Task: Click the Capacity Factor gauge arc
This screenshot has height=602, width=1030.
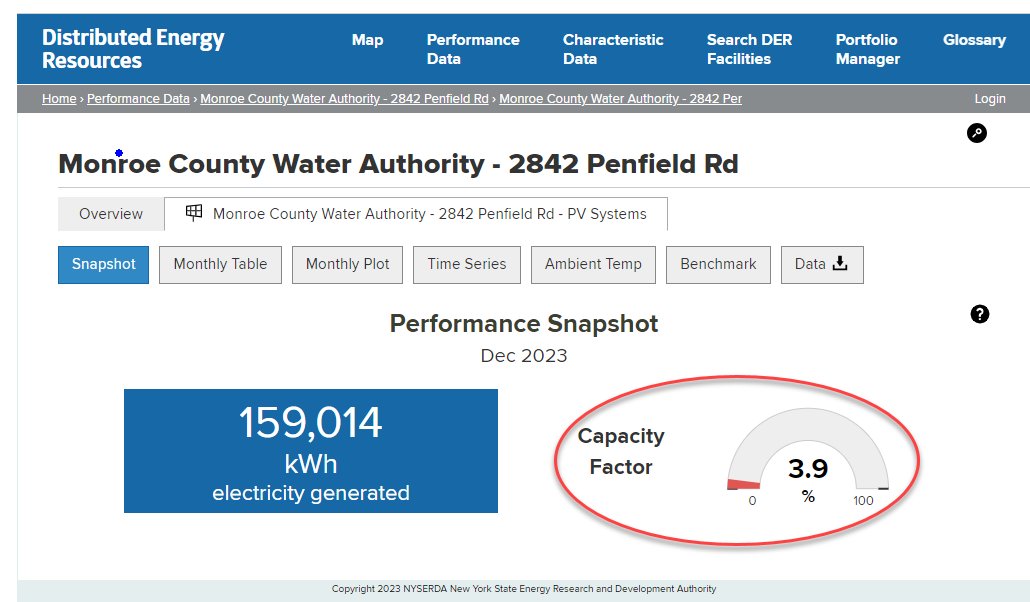Action: 807,427
